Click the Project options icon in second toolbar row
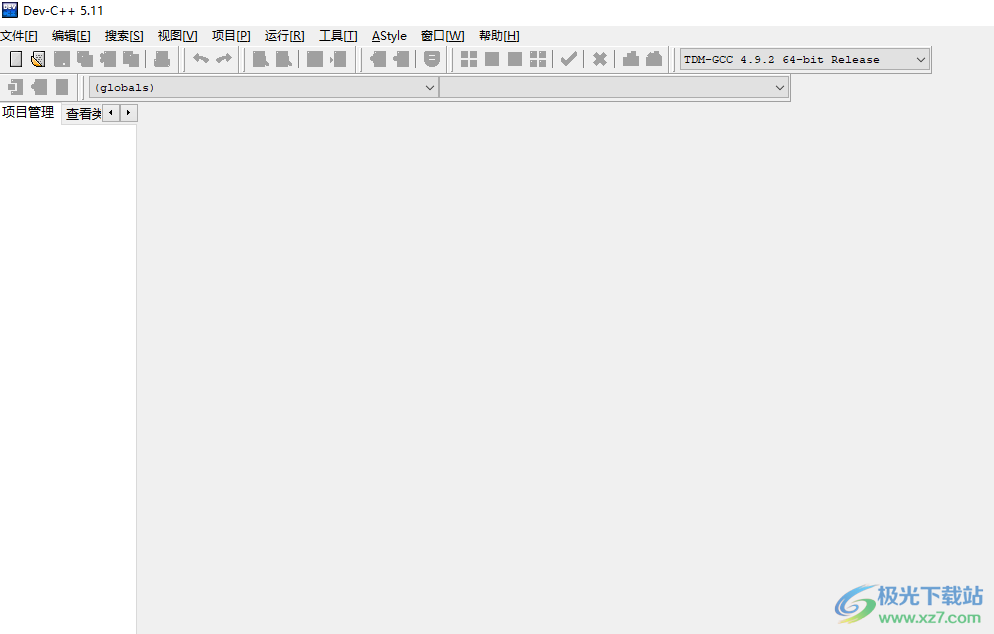 click(61, 87)
